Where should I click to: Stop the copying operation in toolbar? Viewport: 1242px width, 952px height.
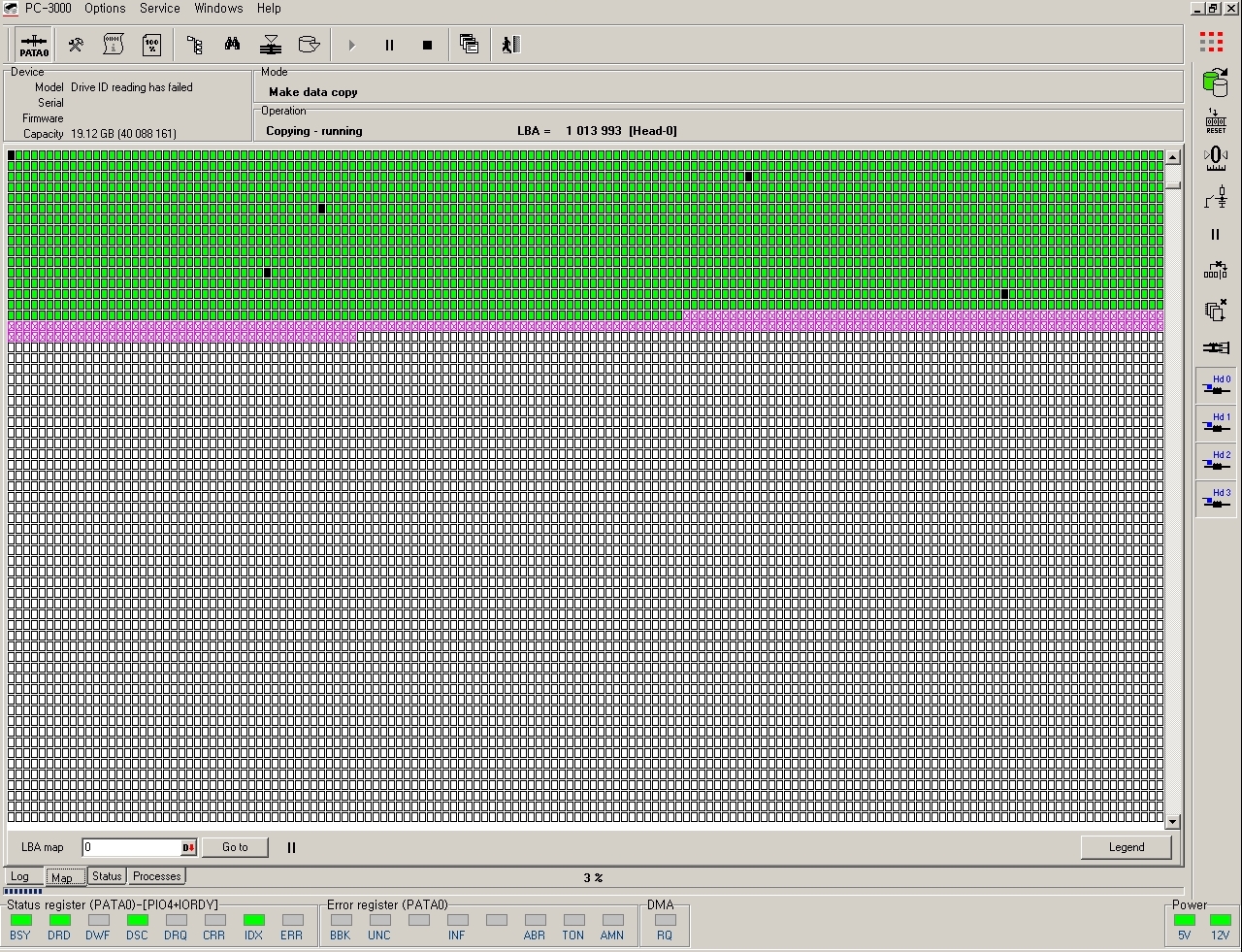(x=427, y=45)
